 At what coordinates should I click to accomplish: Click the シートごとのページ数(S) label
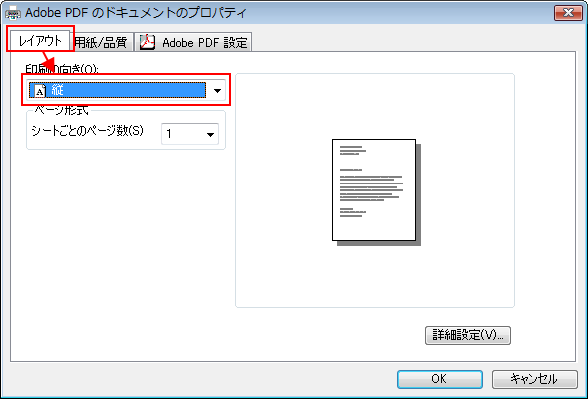[87, 131]
